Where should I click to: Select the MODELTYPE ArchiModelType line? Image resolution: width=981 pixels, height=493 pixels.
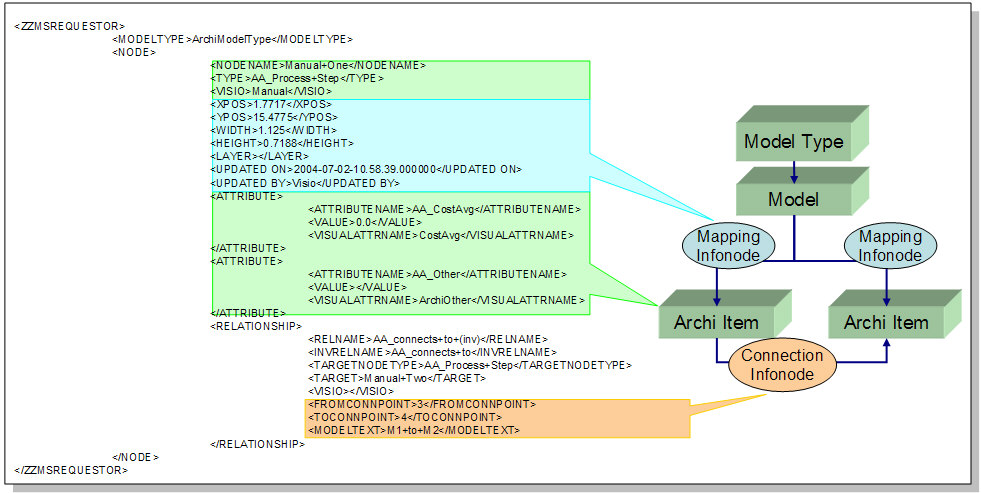tap(232, 39)
